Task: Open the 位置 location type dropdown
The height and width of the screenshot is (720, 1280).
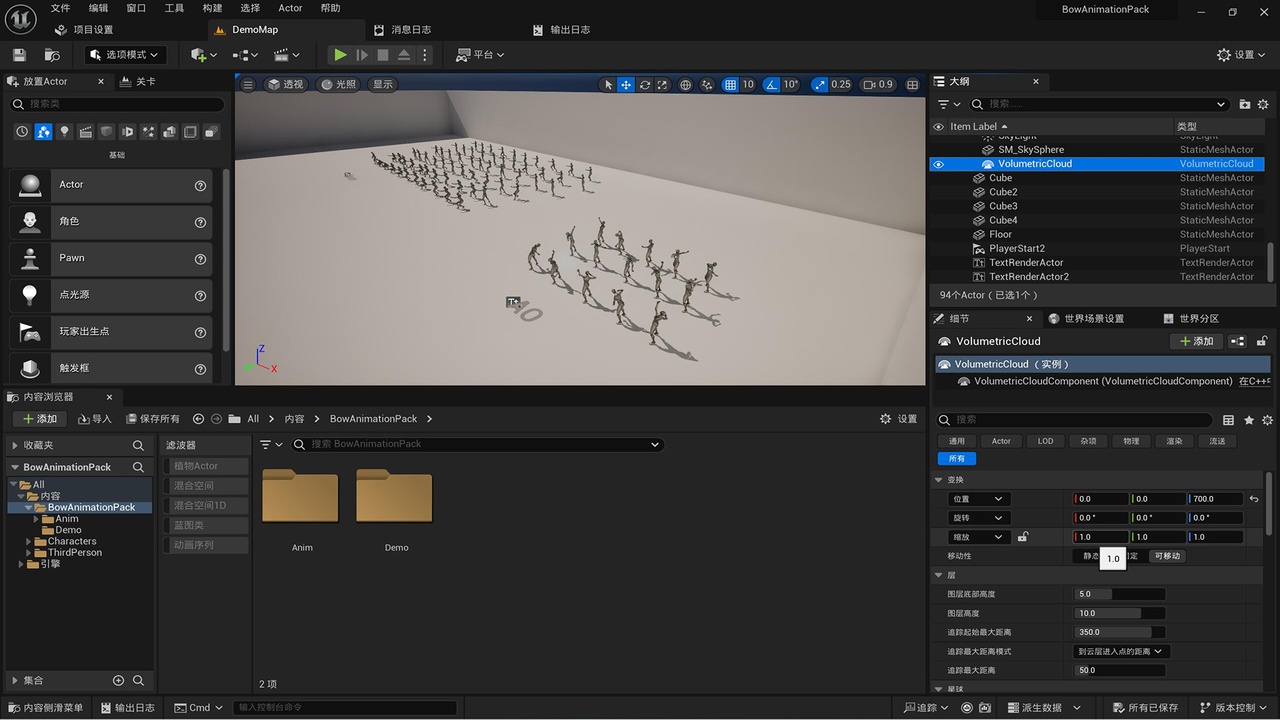Action: point(979,499)
